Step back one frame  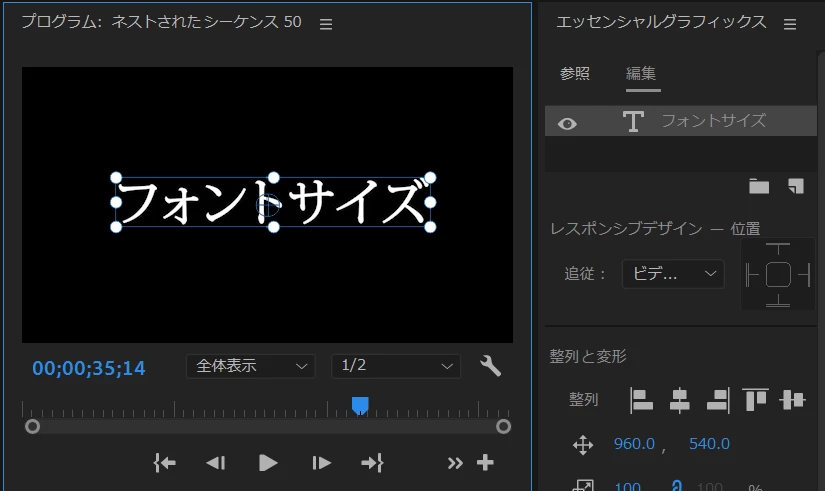point(216,463)
